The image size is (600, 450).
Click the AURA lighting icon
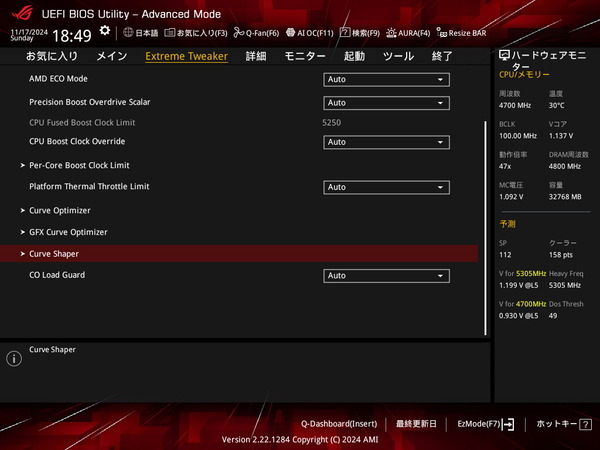(391, 33)
